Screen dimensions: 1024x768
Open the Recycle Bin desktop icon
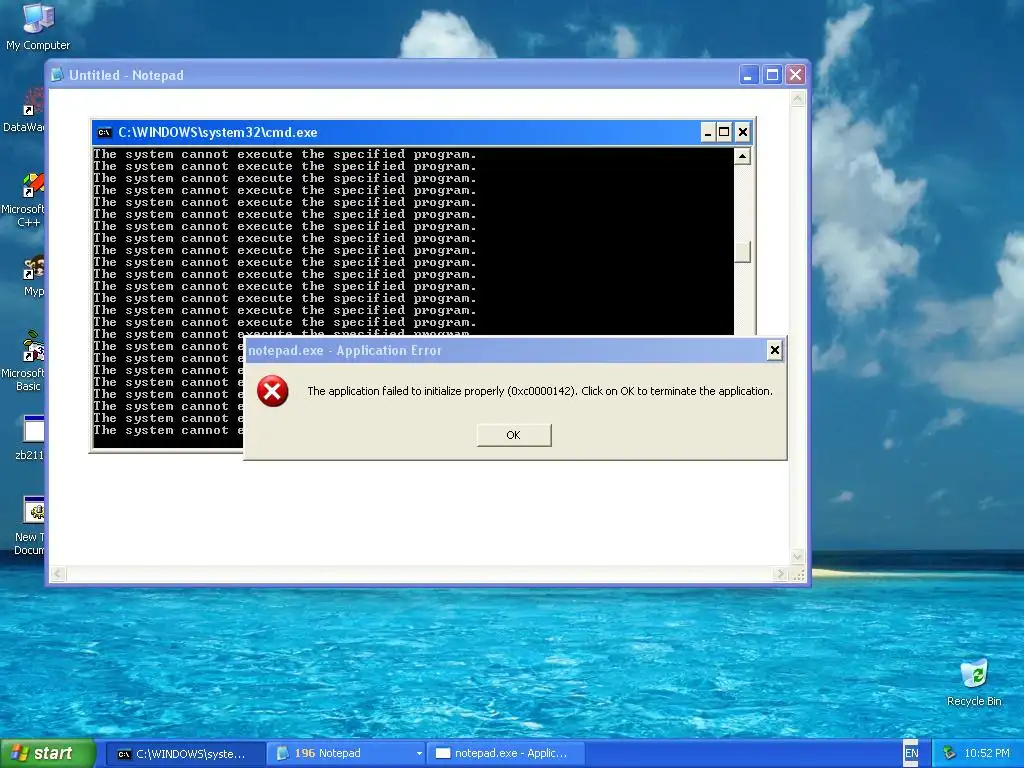974,683
